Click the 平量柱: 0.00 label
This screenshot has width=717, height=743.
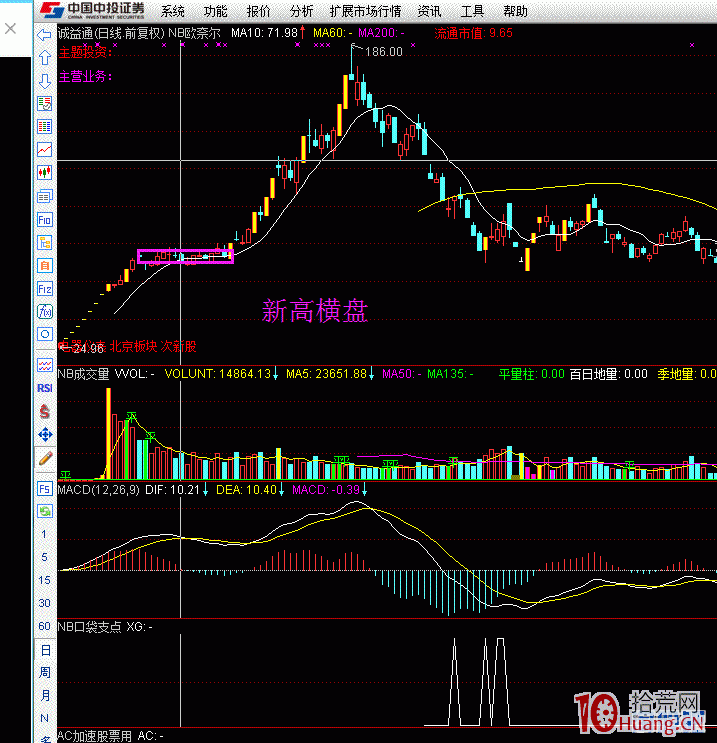[x=532, y=374]
